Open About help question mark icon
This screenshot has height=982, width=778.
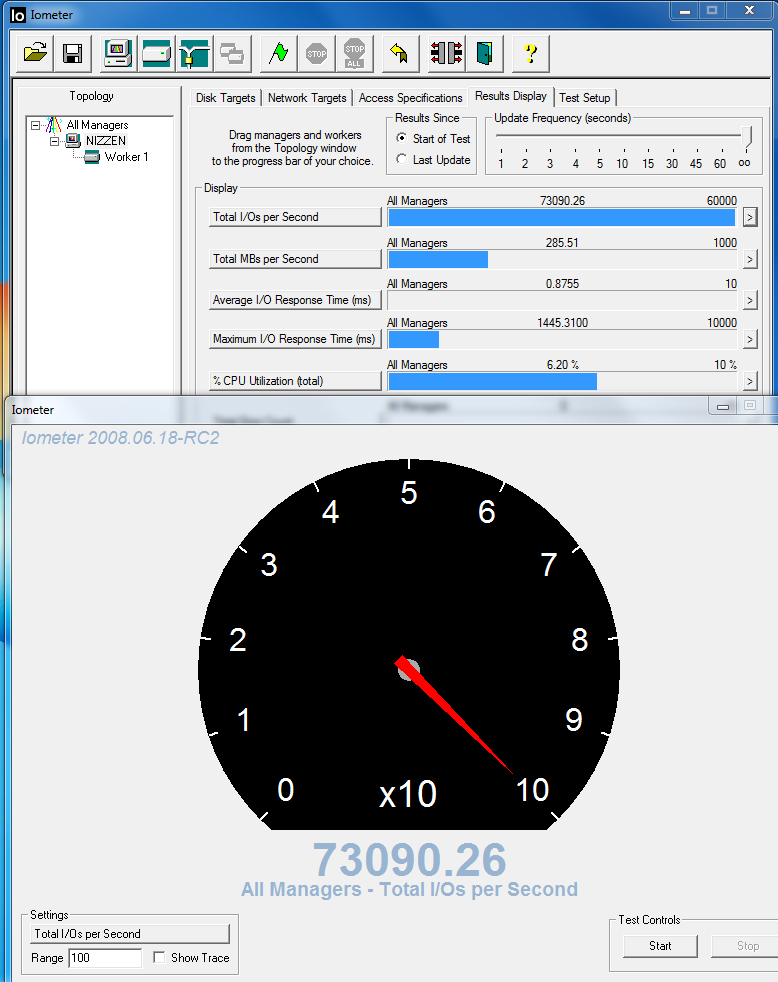point(531,53)
